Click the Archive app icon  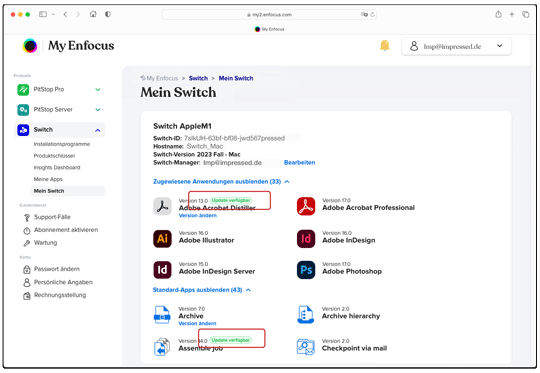162,315
